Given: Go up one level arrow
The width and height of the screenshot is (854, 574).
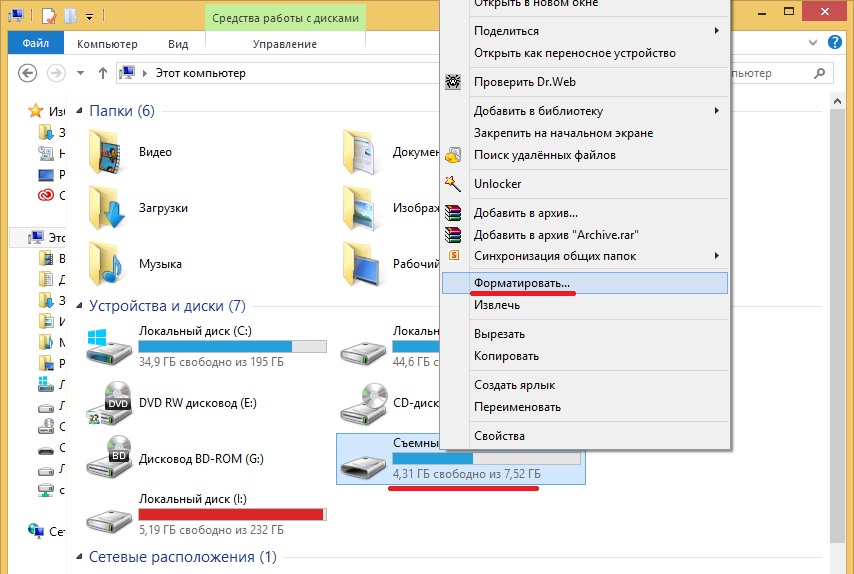Looking at the screenshot, I should [103, 73].
